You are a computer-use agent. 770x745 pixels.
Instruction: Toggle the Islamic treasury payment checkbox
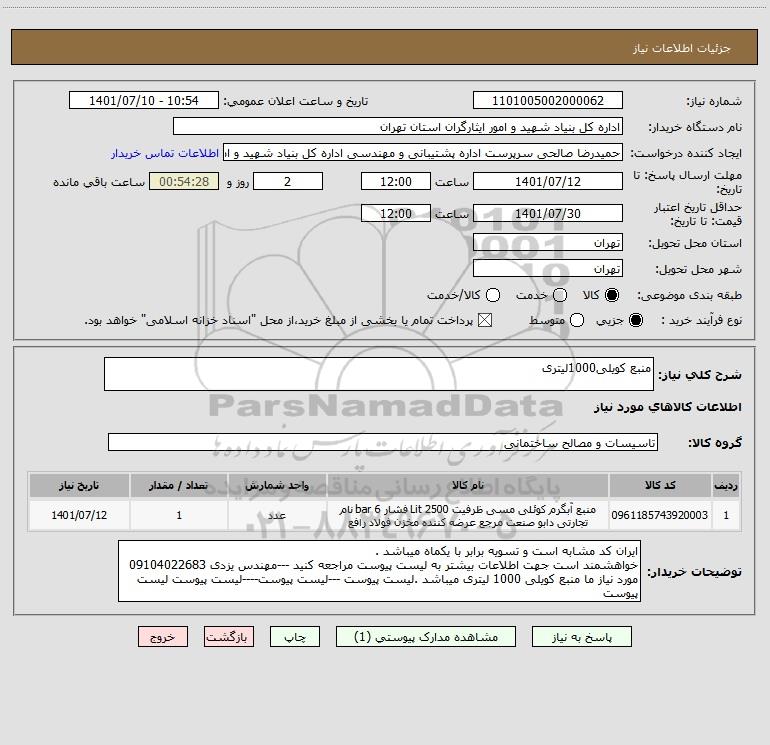(x=485, y=320)
